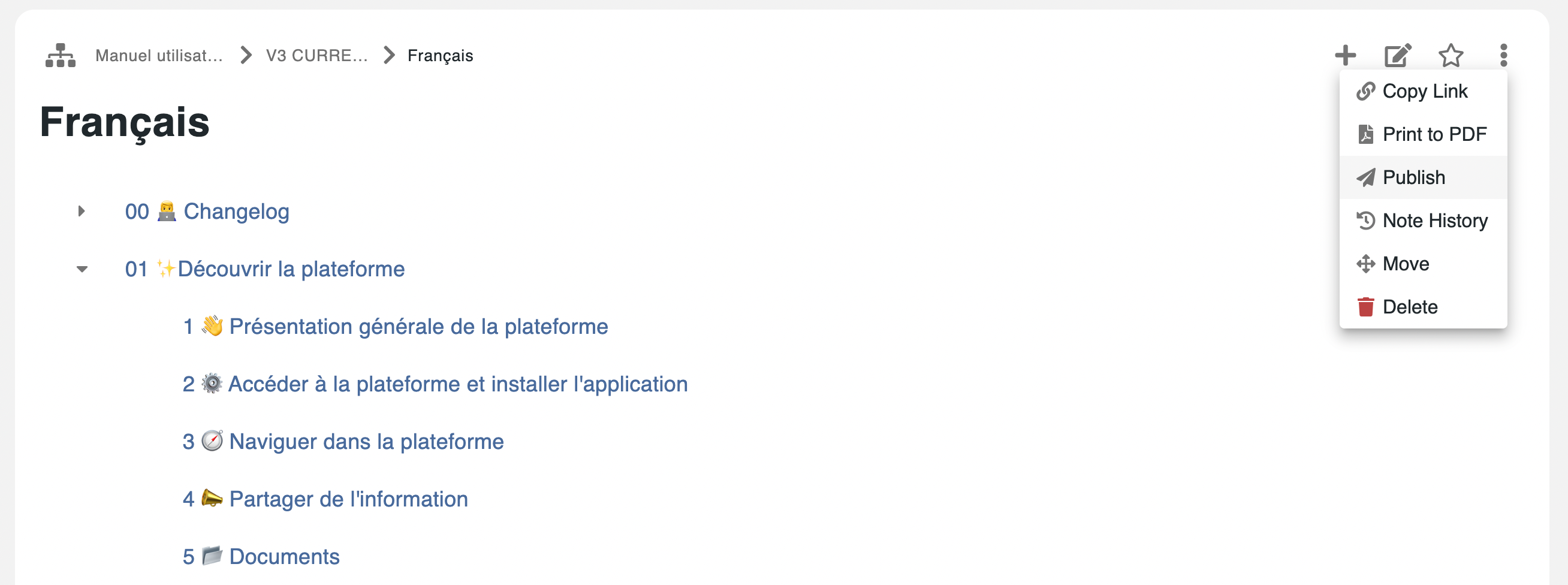This screenshot has width=1568, height=585.
Task: Select Move in the options menu
Action: [1406, 264]
